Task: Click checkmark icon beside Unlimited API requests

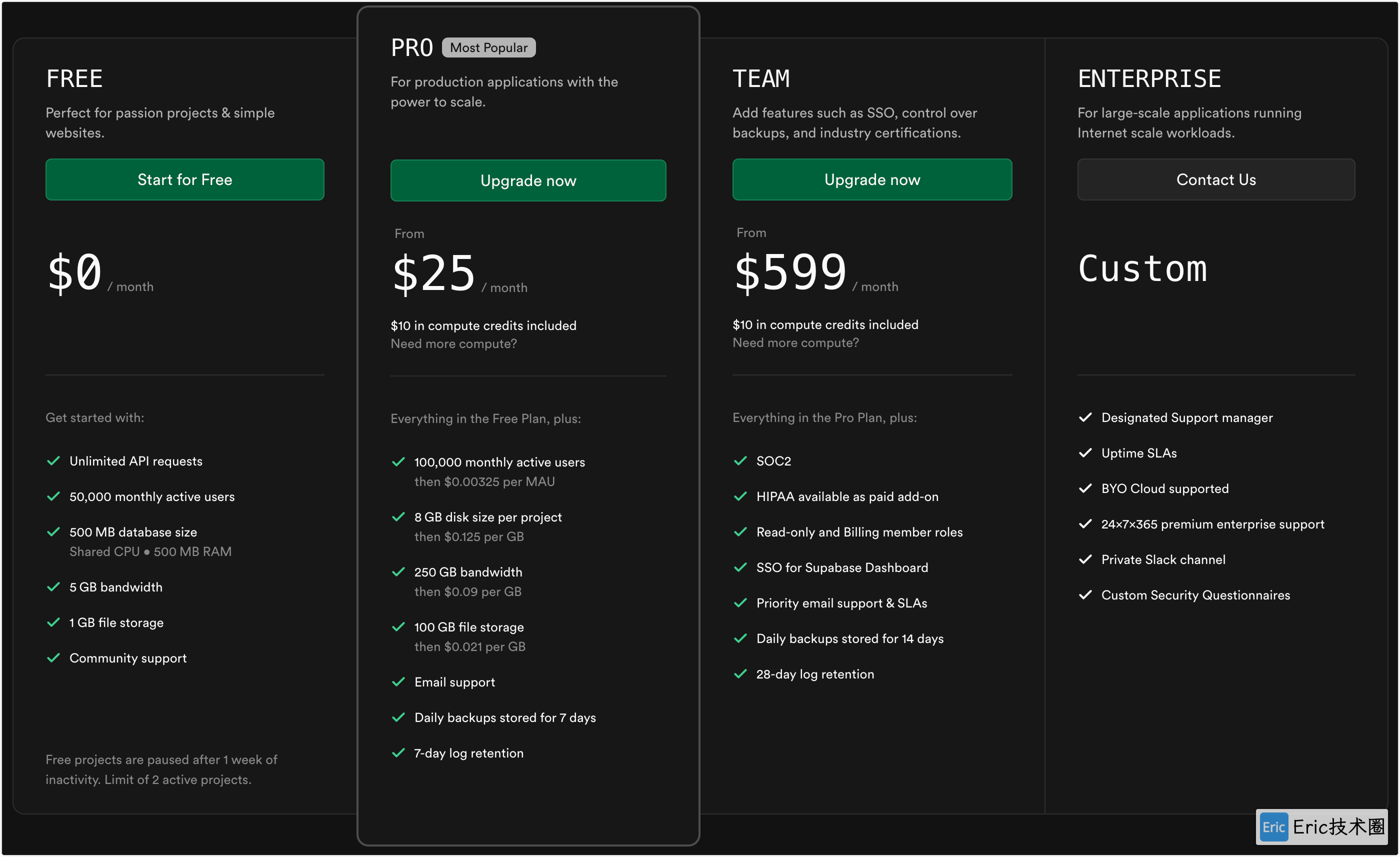Action: tap(53, 461)
